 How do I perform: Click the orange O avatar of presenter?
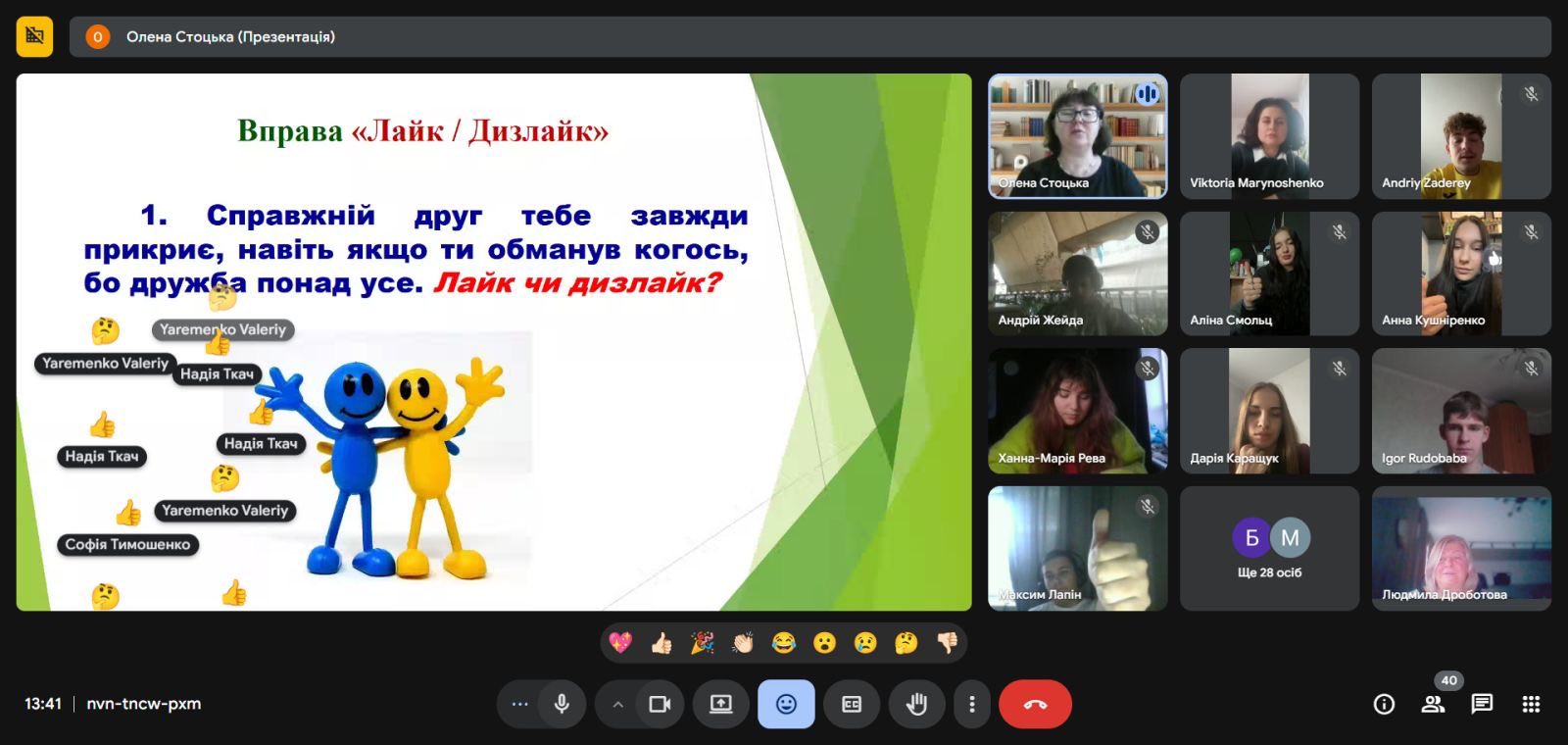click(x=97, y=36)
